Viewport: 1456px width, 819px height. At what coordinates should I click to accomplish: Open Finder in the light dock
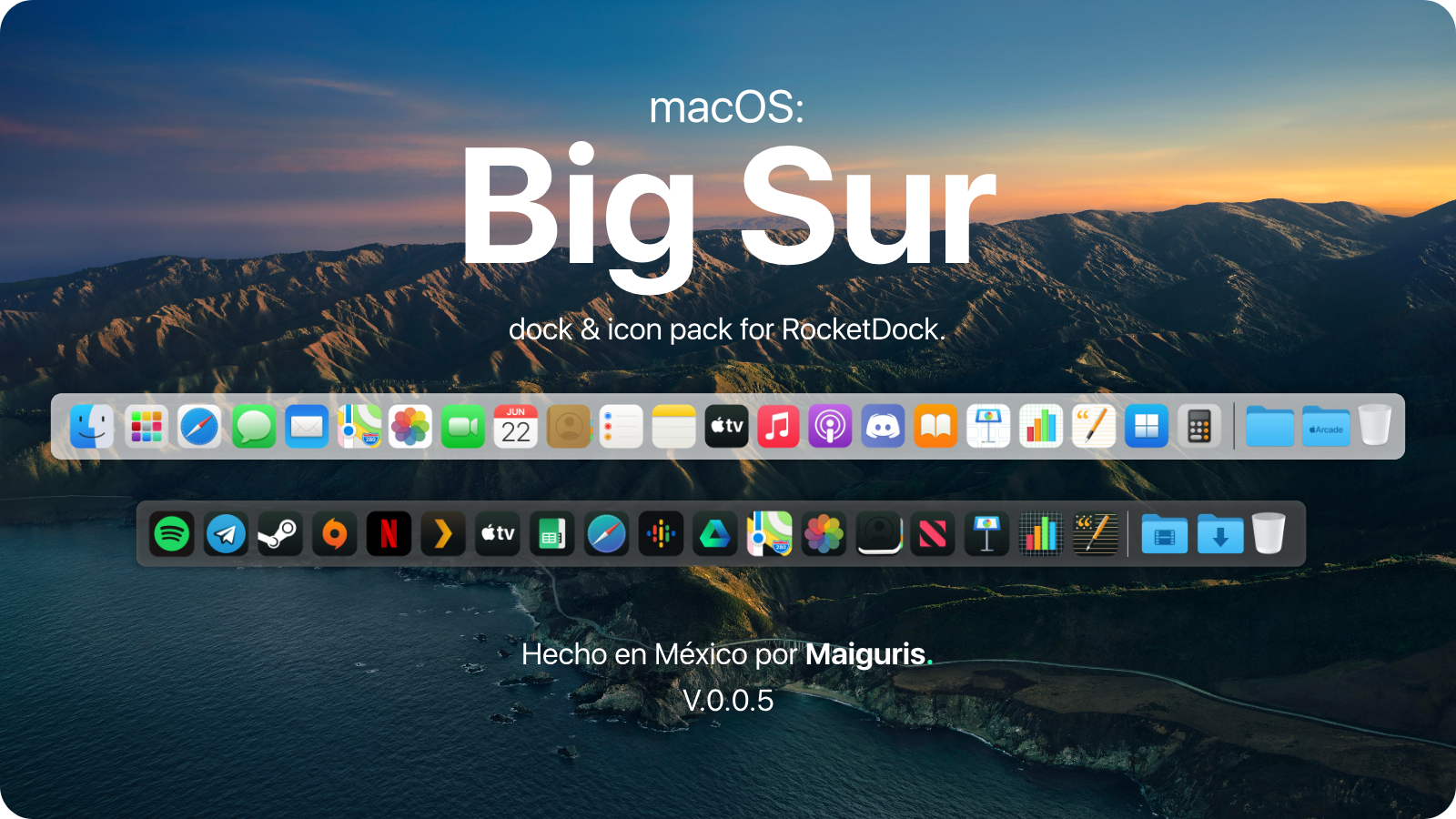click(92, 426)
